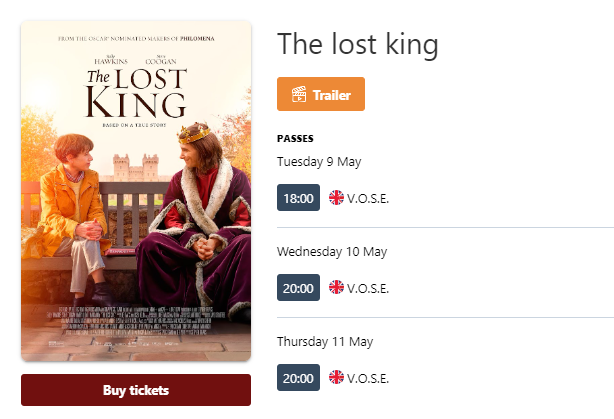Screen dimensions: 614x419
Task: Click V.O.S.E. label for Thursday screening
Action: point(368,379)
